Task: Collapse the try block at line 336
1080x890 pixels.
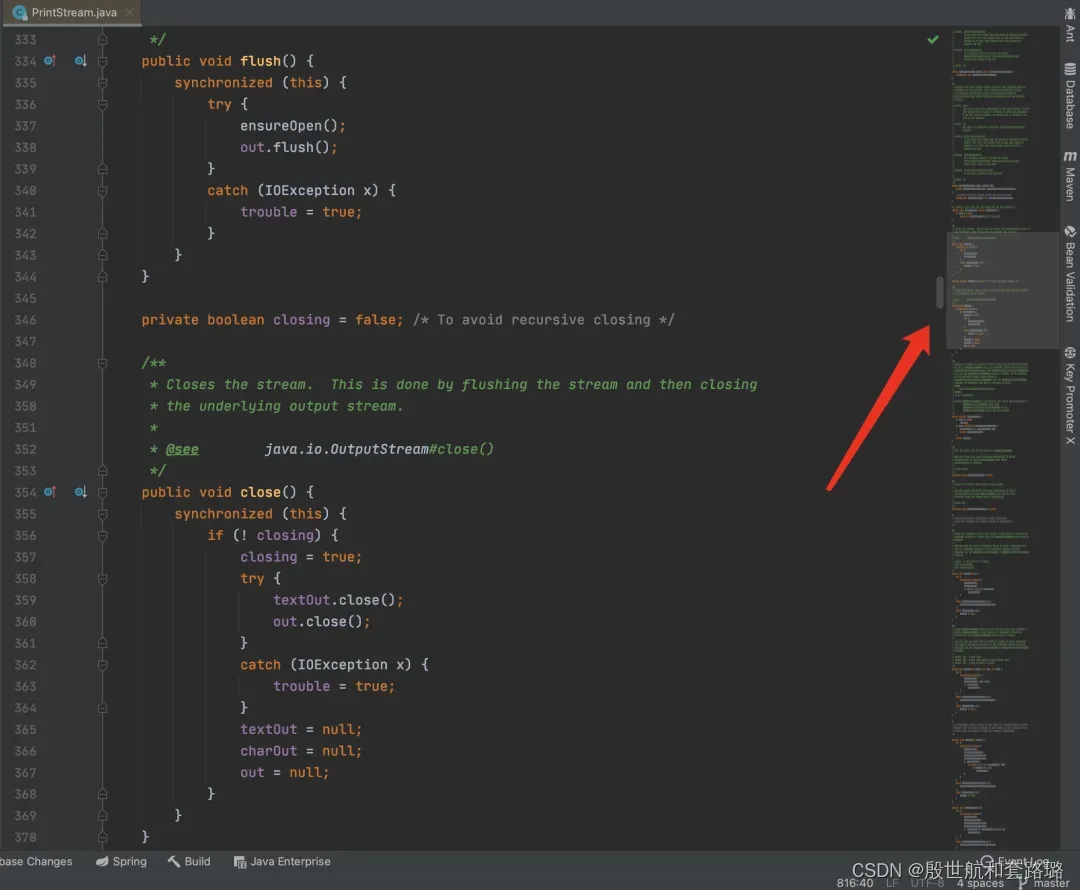Action: click(x=103, y=105)
